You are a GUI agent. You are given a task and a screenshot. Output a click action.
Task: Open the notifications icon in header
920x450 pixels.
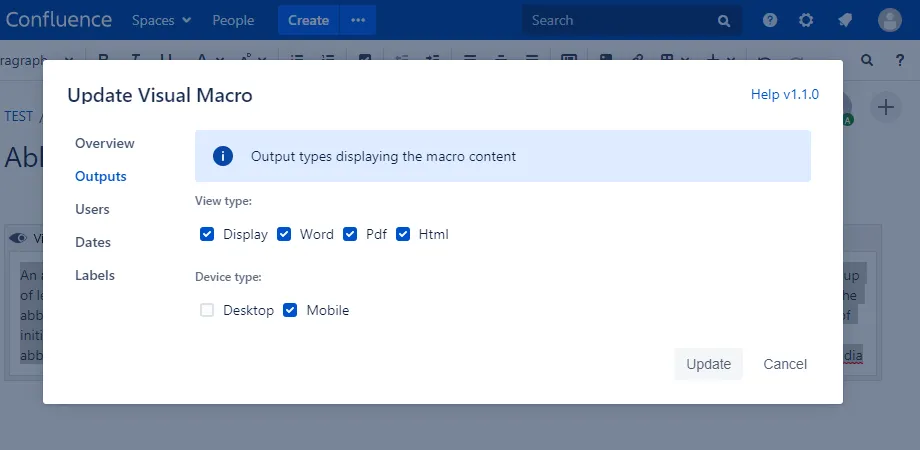click(x=845, y=20)
